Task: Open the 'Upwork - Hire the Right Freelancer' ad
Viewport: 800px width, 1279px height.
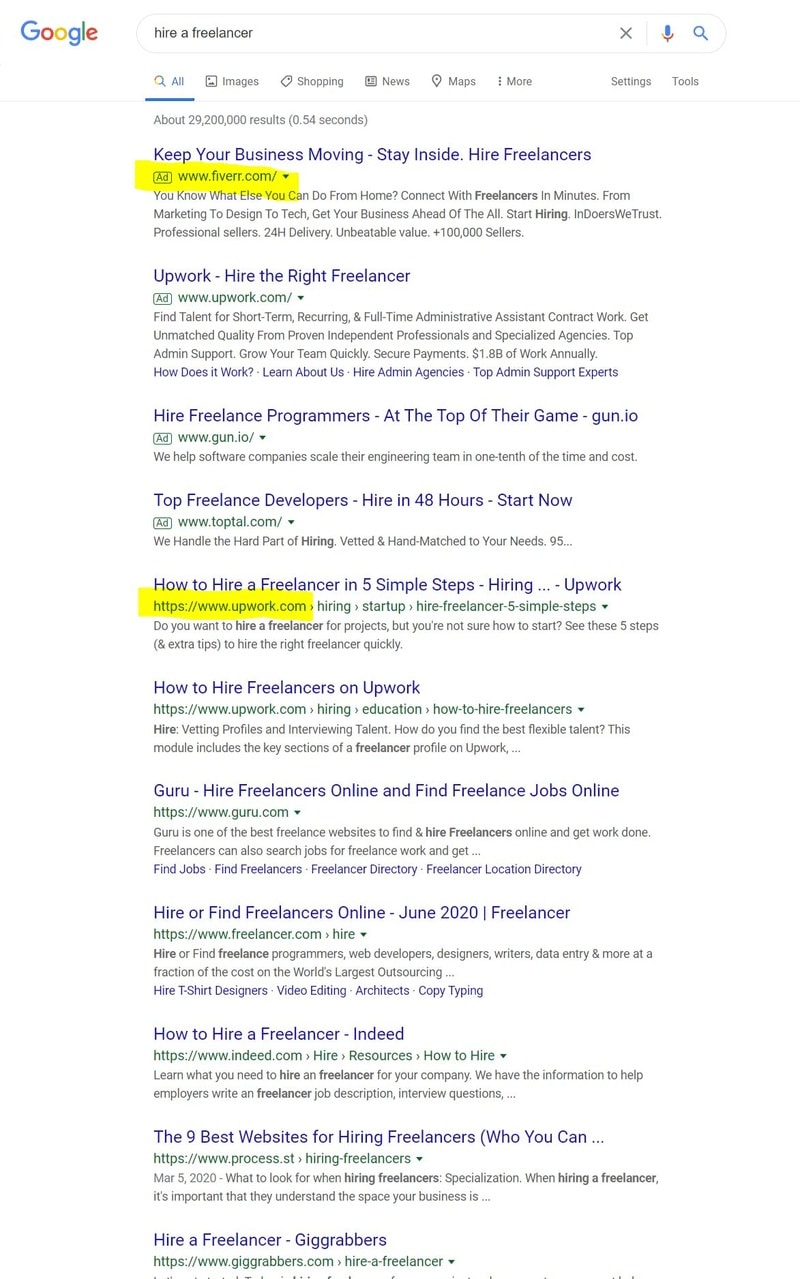Action: [282, 276]
